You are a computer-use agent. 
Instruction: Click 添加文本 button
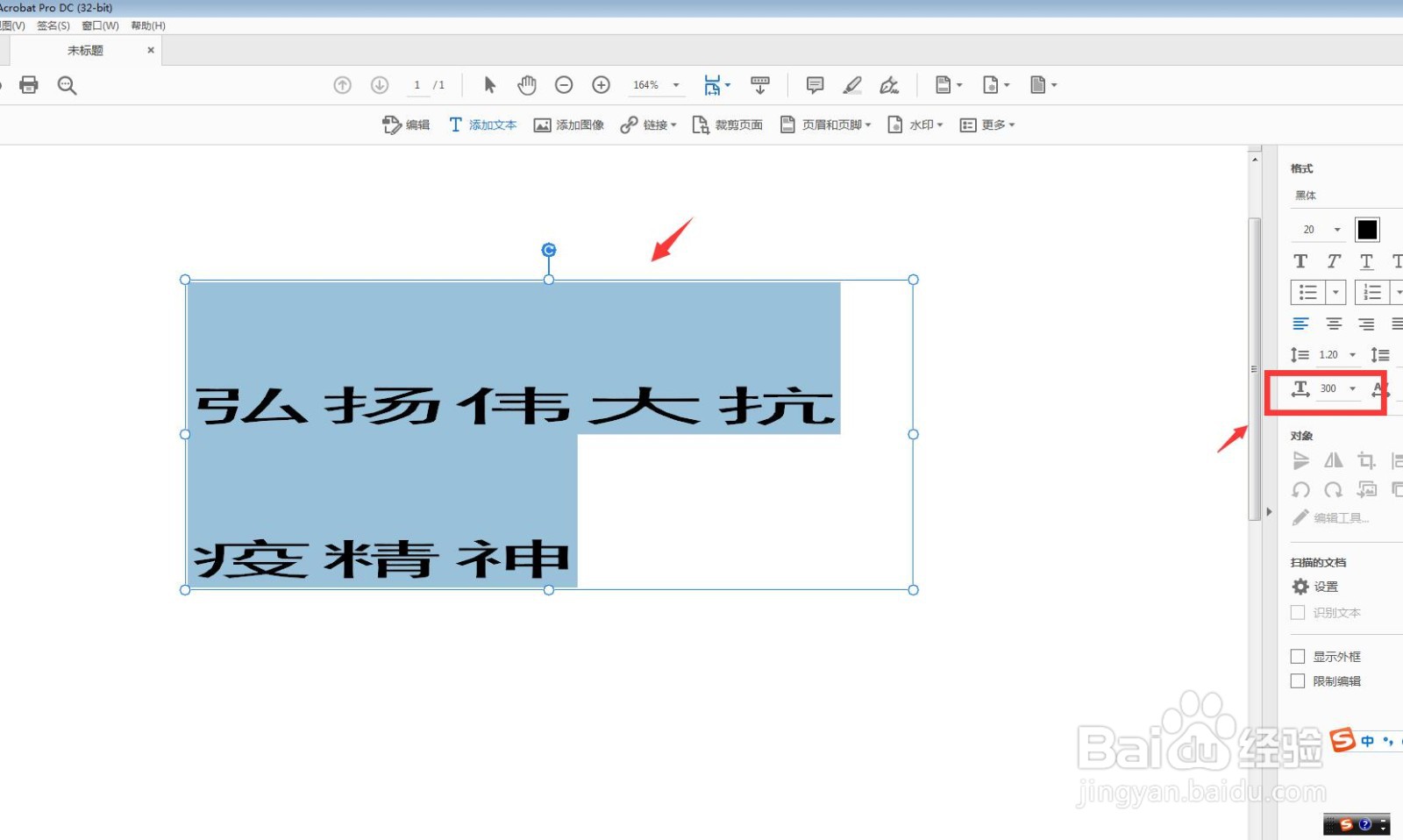(483, 125)
